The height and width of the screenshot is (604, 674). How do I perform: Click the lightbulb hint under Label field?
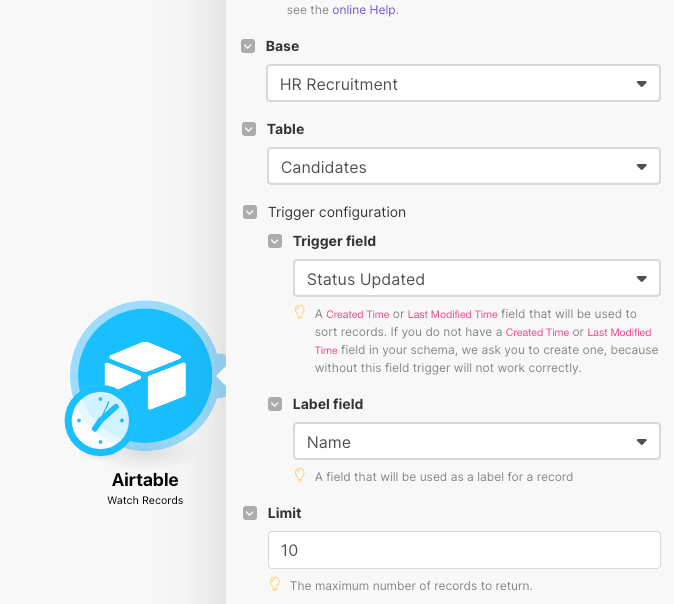click(299, 475)
